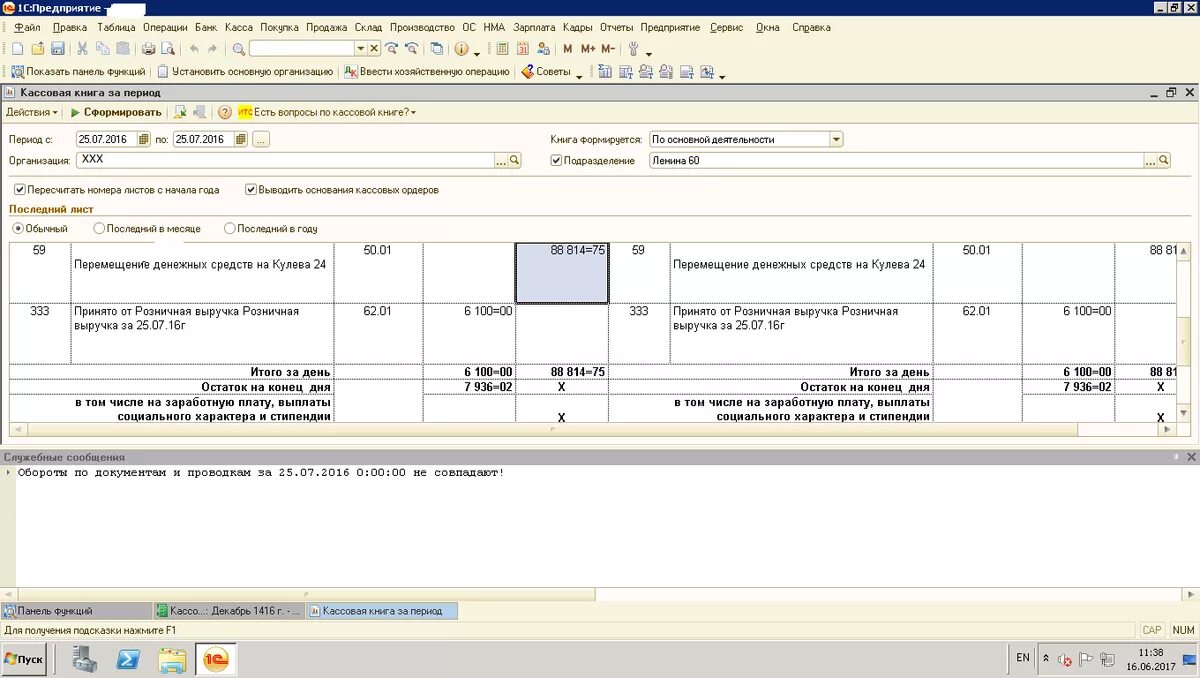Click the Print icon in toolbar
The width and height of the screenshot is (1200, 678).
[148, 48]
